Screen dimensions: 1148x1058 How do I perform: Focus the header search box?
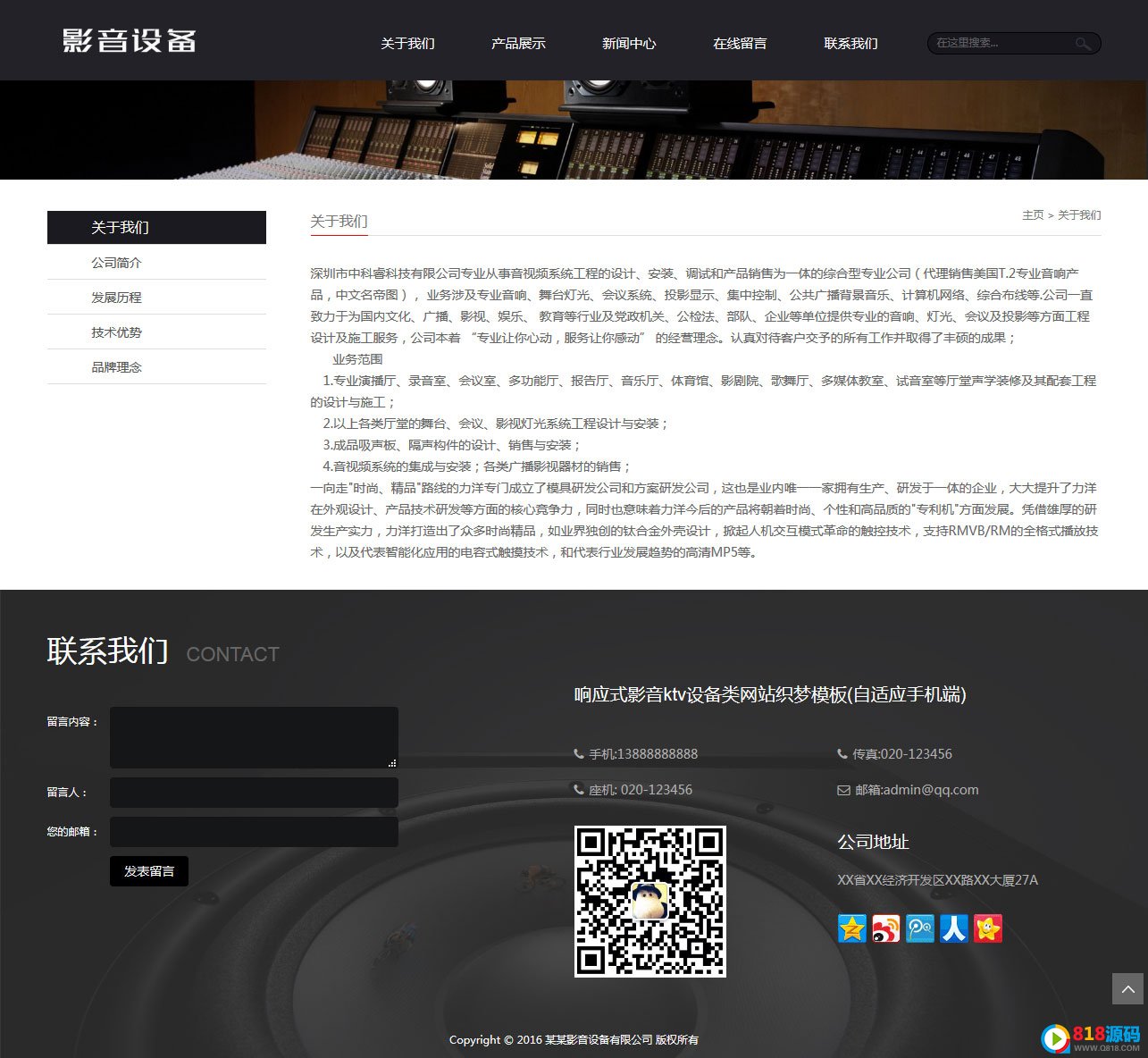1014,43
